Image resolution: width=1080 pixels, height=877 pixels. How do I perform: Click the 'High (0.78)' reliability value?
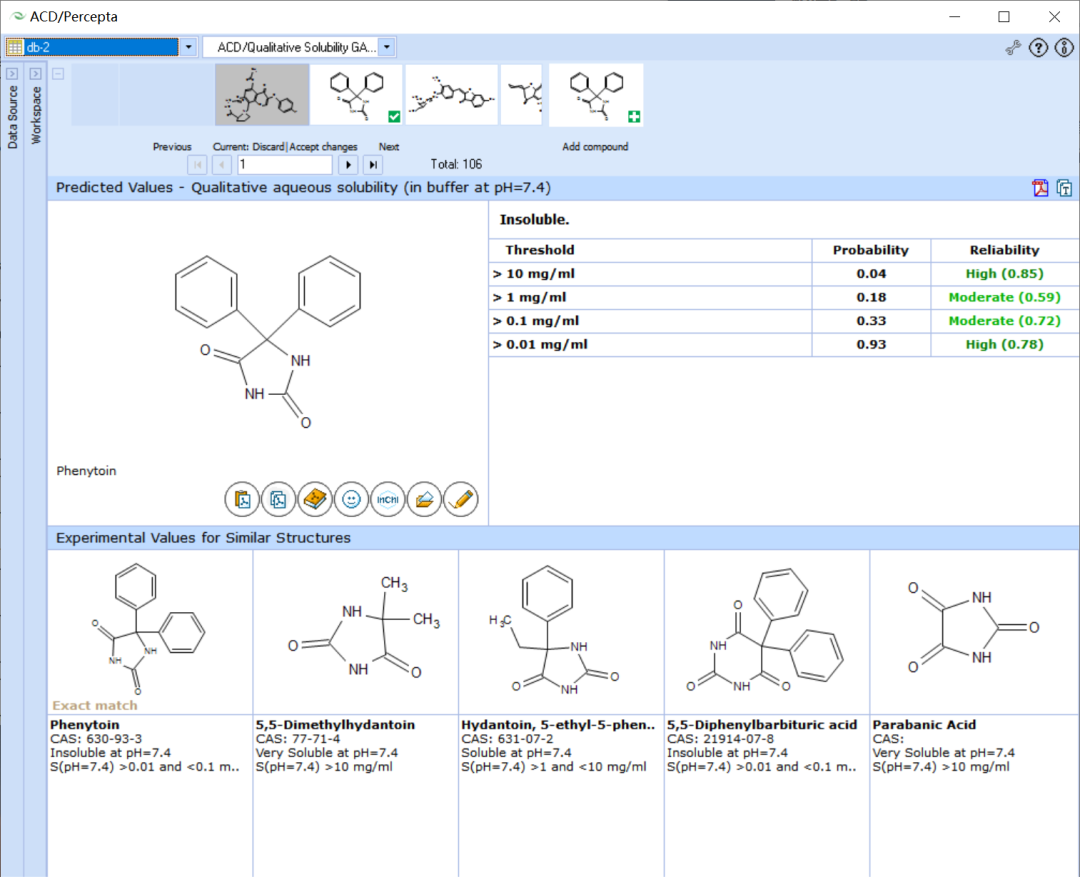(1004, 344)
